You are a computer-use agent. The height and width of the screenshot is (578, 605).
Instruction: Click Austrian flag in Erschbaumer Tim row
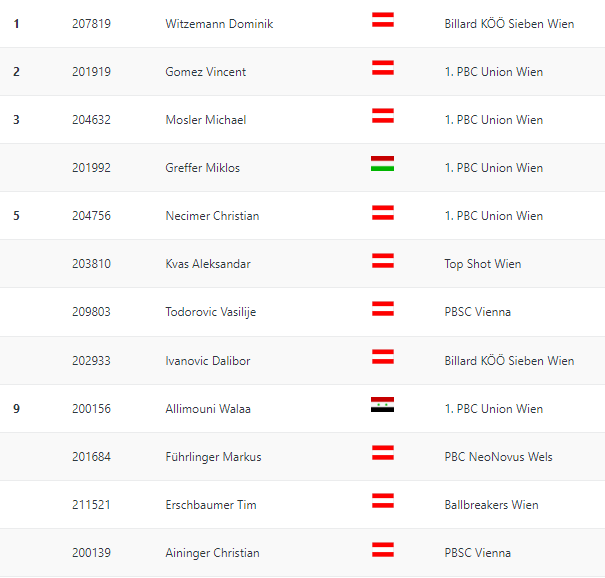(383, 501)
